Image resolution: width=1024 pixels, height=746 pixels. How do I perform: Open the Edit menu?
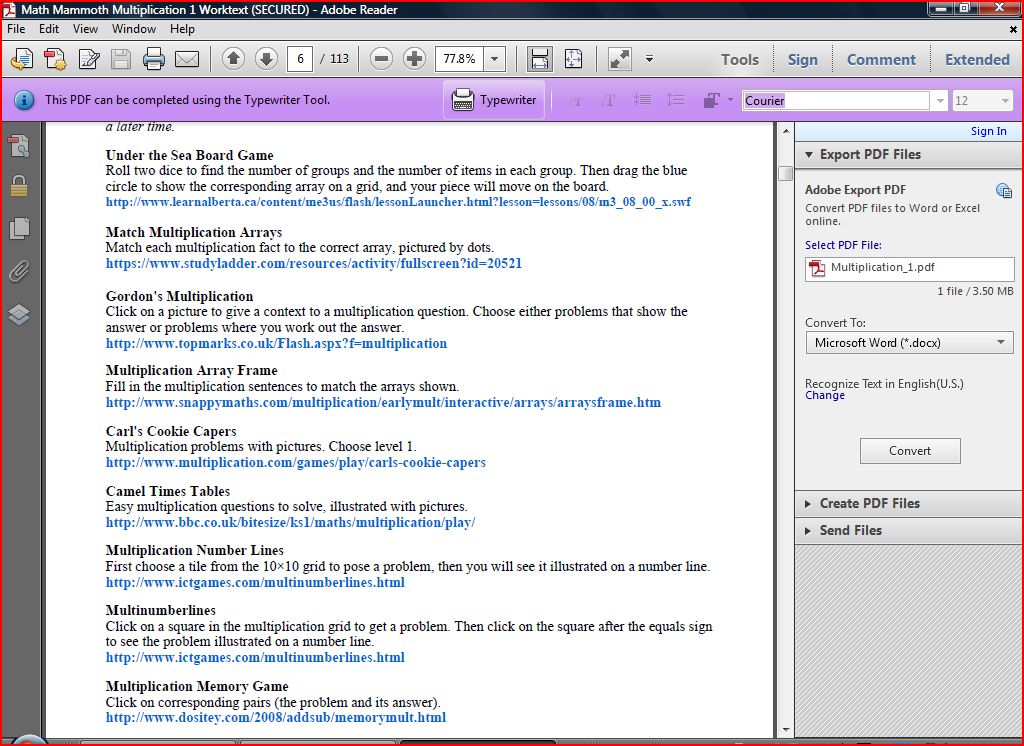[x=49, y=29]
